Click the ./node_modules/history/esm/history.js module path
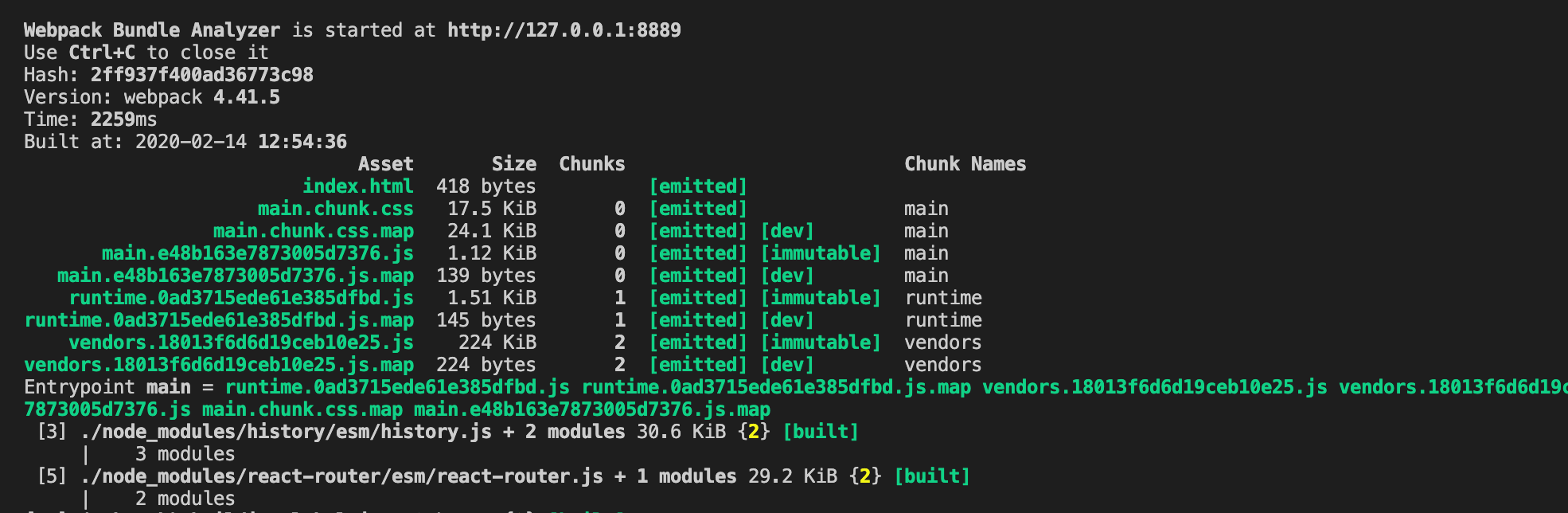The height and width of the screenshot is (513, 1568). click(286, 432)
